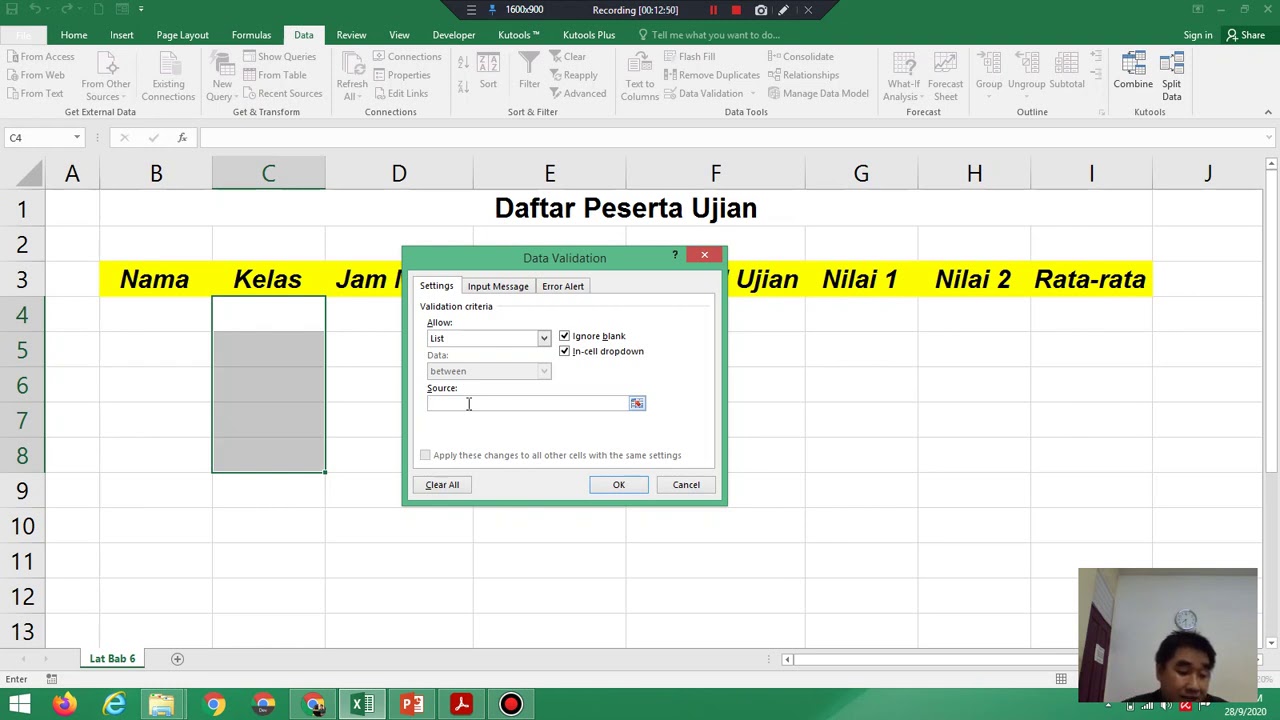Open the Kutools Plus ribbon tab
The width and height of the screenshot is (1280, 720).
click(x=588, y=35)
